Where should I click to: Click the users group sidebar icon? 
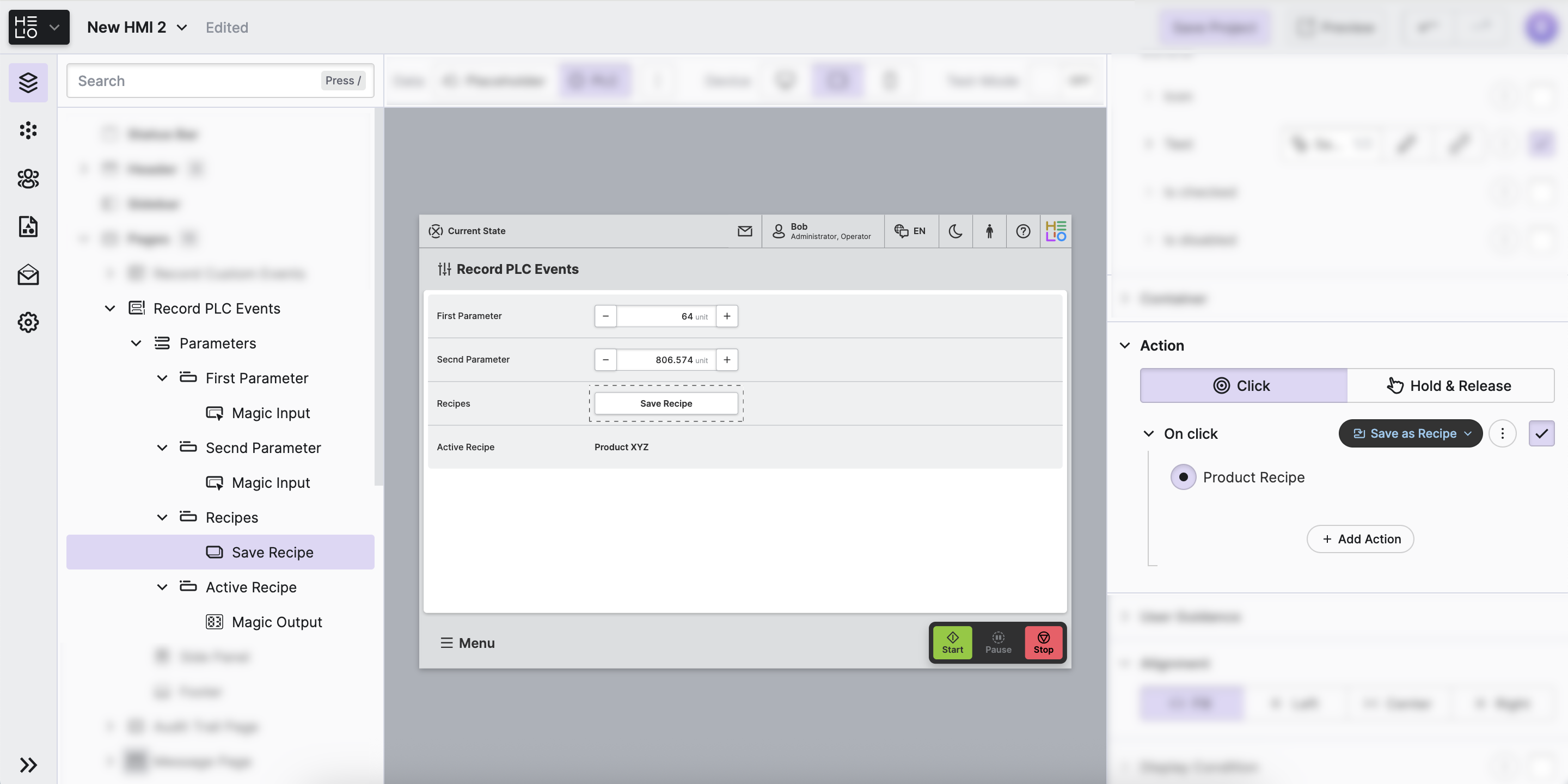pos(28,179)
